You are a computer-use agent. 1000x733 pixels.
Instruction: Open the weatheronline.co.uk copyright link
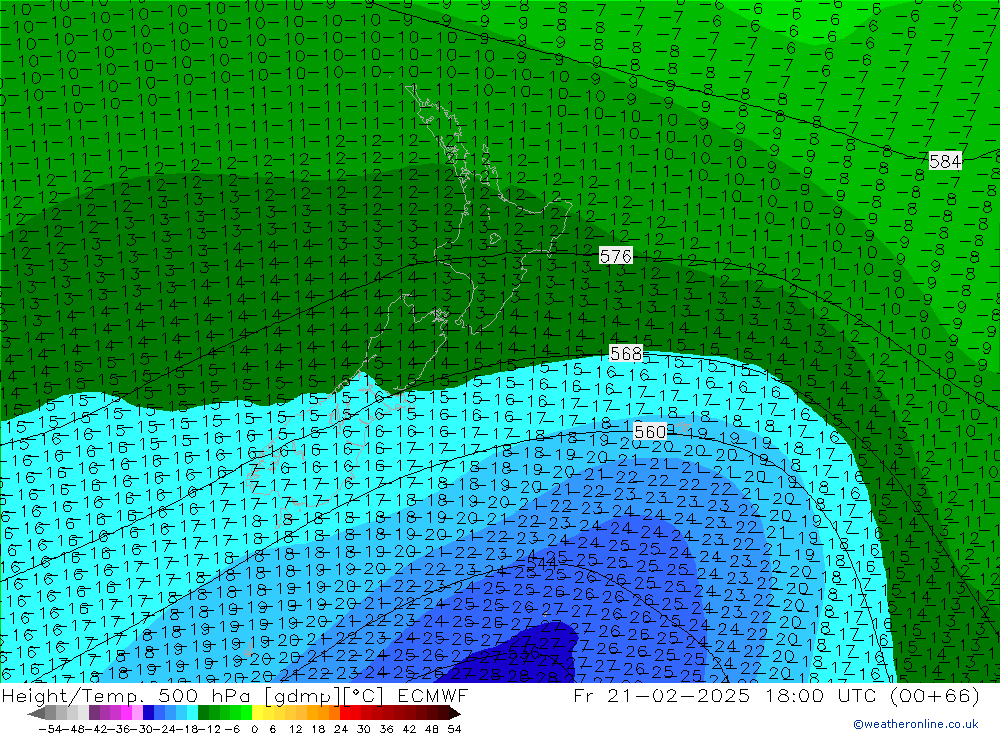click(x=915, y=724)
